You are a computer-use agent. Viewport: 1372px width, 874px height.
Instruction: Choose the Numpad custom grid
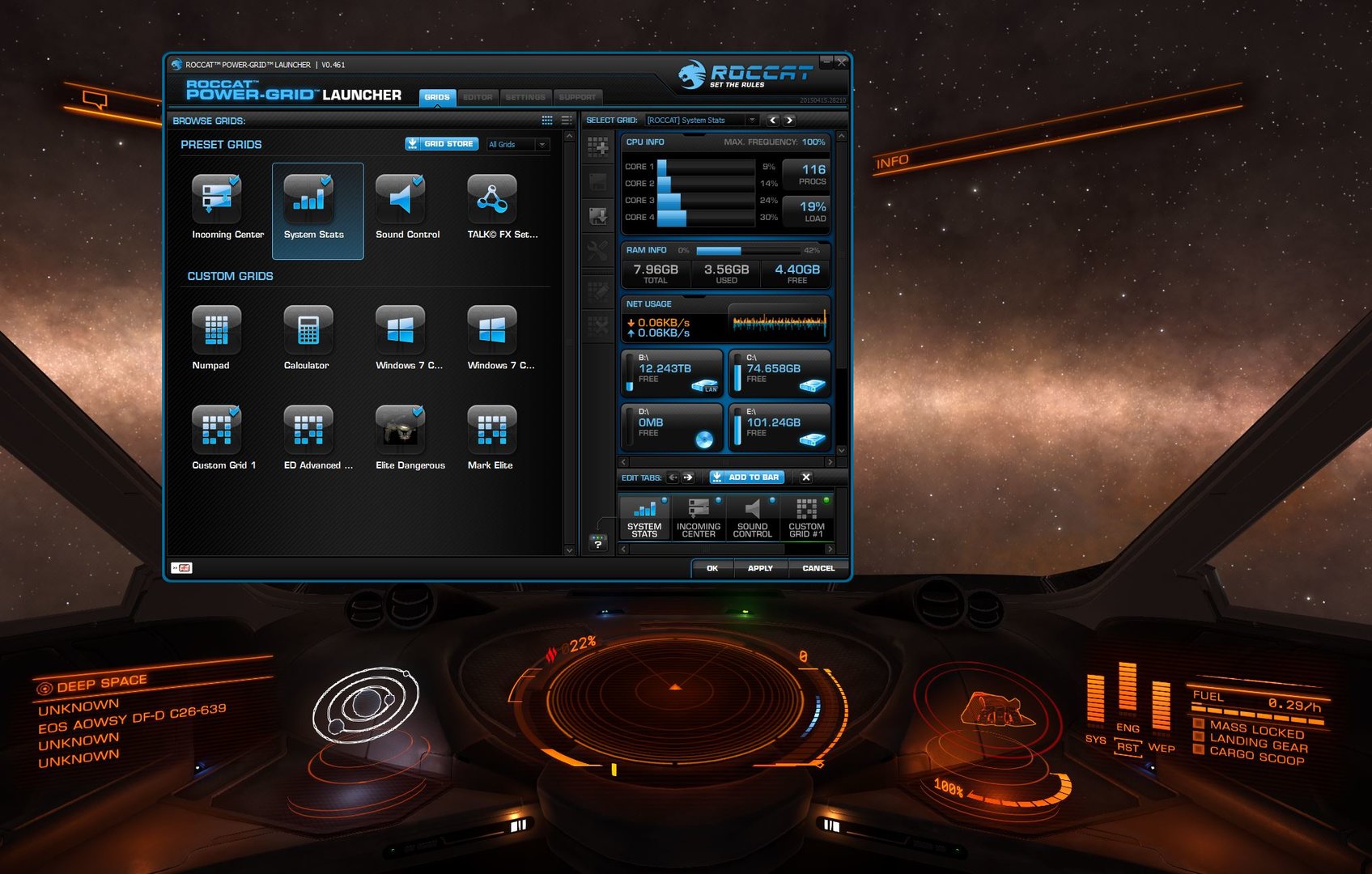point(217,330)
